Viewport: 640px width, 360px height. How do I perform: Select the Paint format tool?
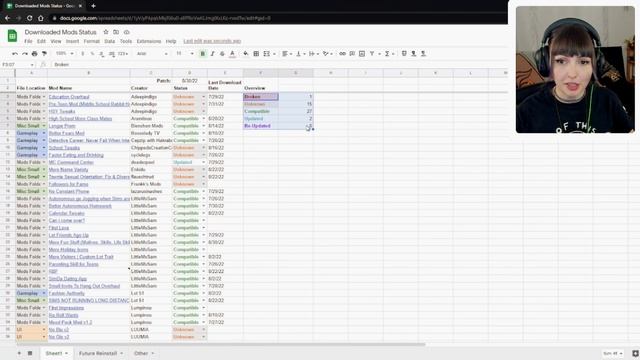point(44,54)
